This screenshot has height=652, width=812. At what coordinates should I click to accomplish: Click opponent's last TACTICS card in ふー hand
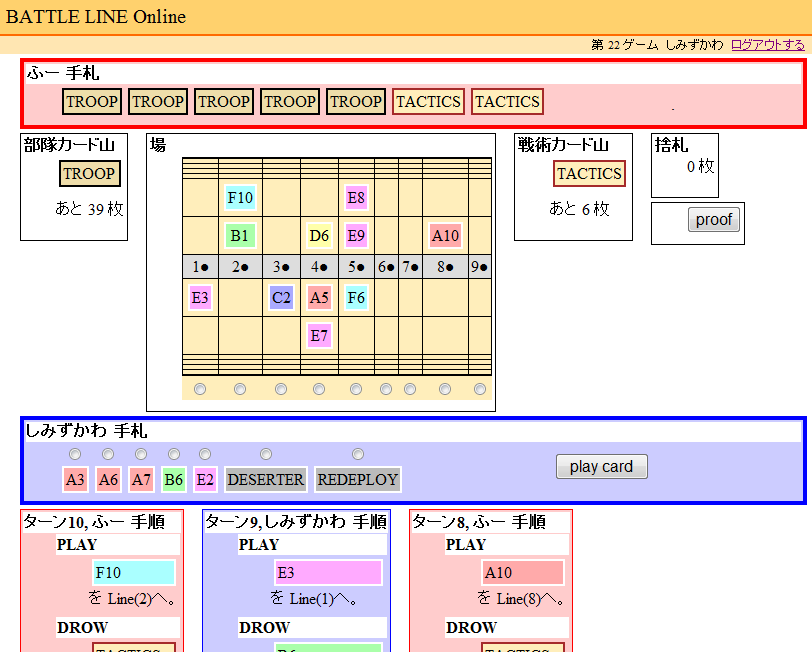click(x=508, y=102)
